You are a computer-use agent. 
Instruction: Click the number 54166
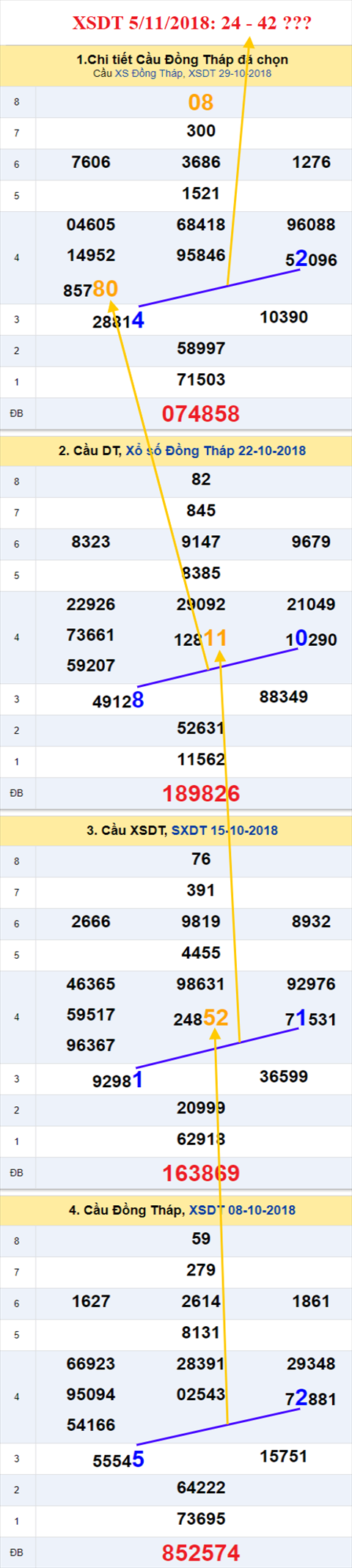91,1425
